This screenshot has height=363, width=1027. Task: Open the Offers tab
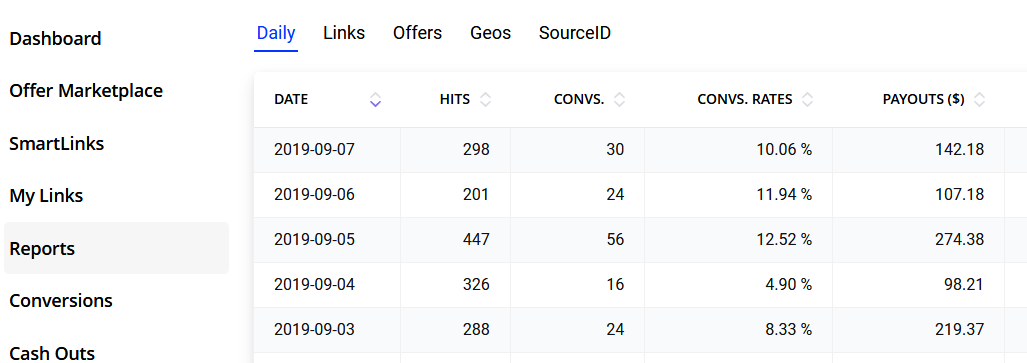click(417, 33)
